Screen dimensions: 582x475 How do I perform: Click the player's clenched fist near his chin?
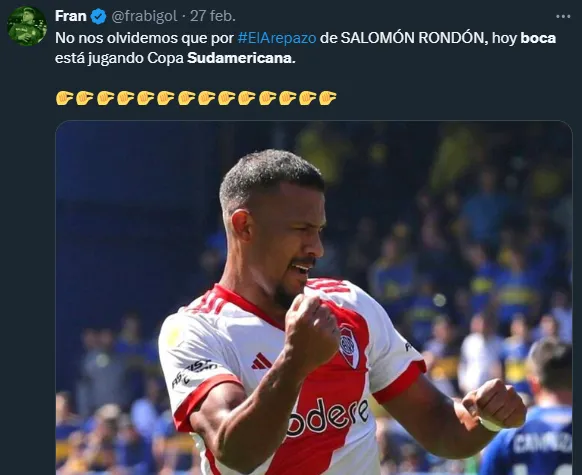pyautogui.click(x=311, y=330)
